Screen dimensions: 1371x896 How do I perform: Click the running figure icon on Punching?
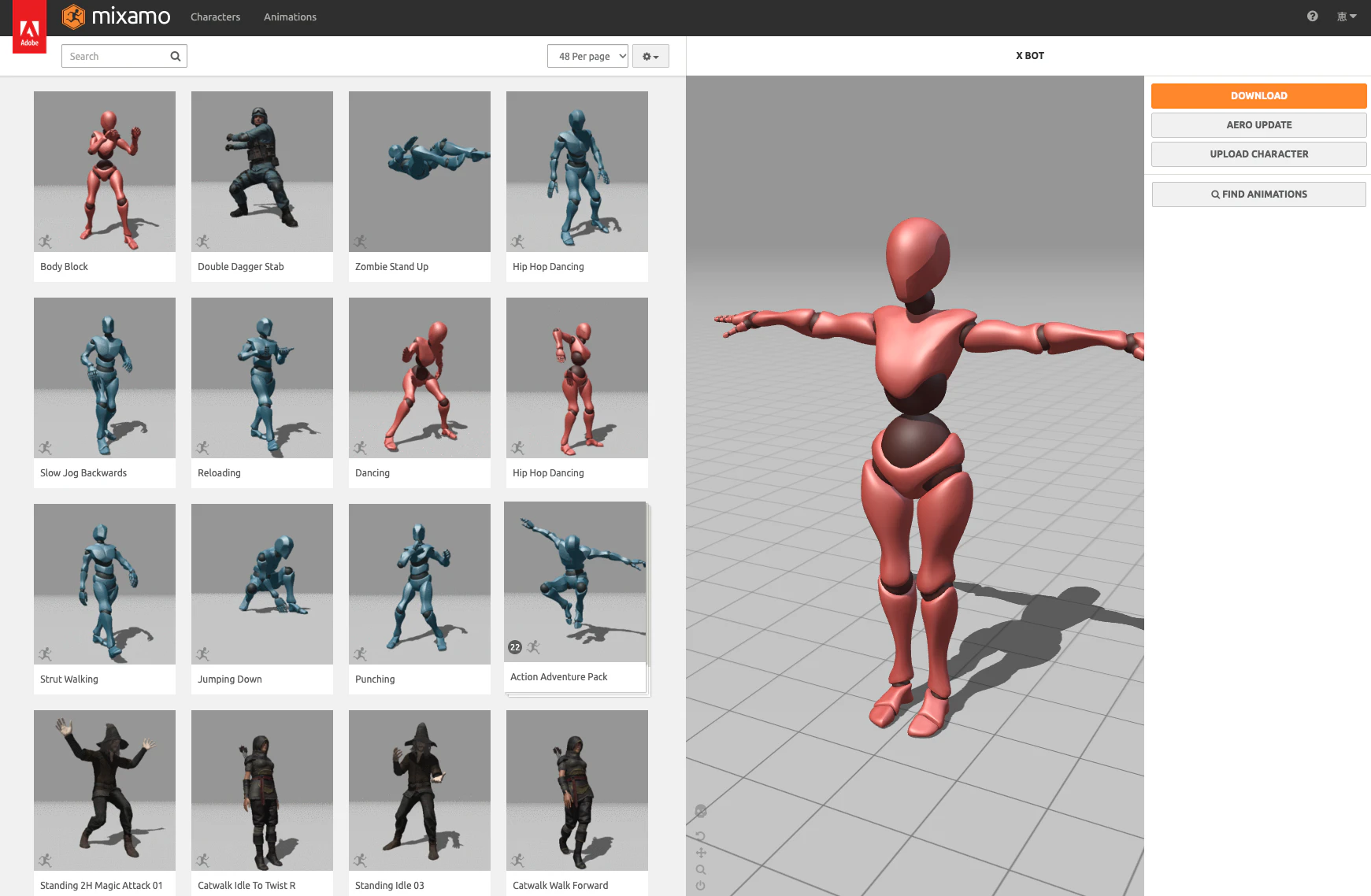click(x=361, y=653)
